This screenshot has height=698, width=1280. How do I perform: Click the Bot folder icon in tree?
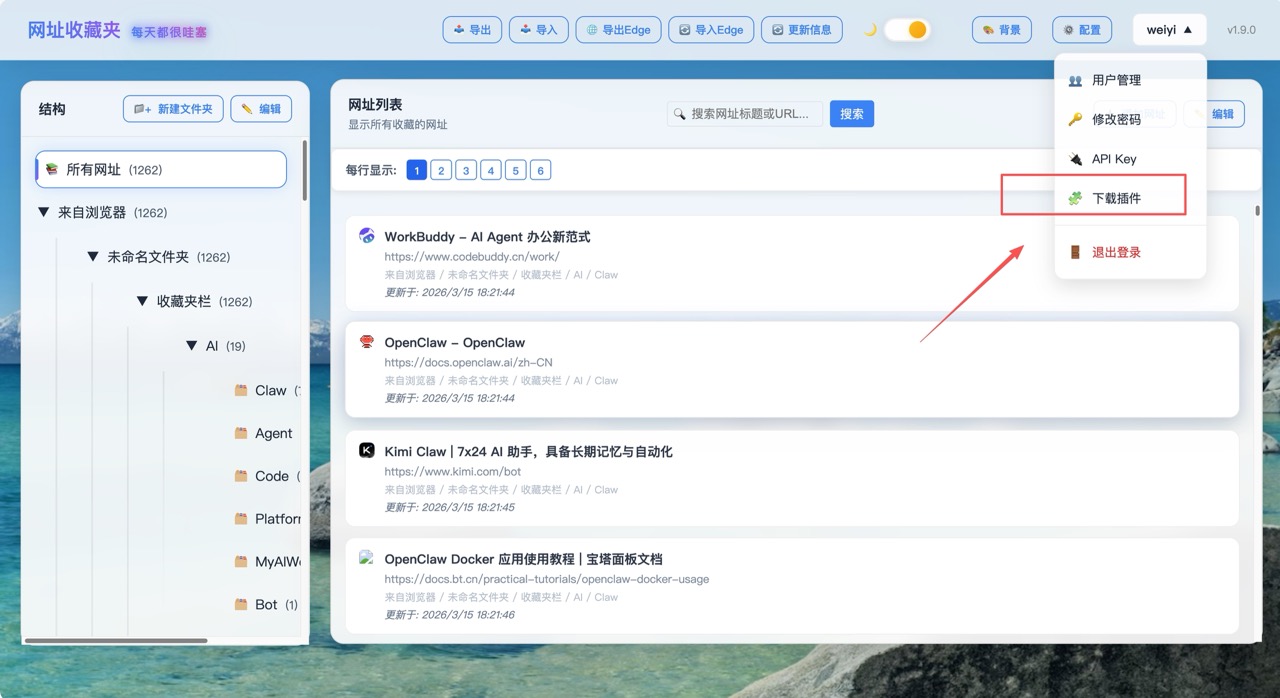(x=241, y=604)
